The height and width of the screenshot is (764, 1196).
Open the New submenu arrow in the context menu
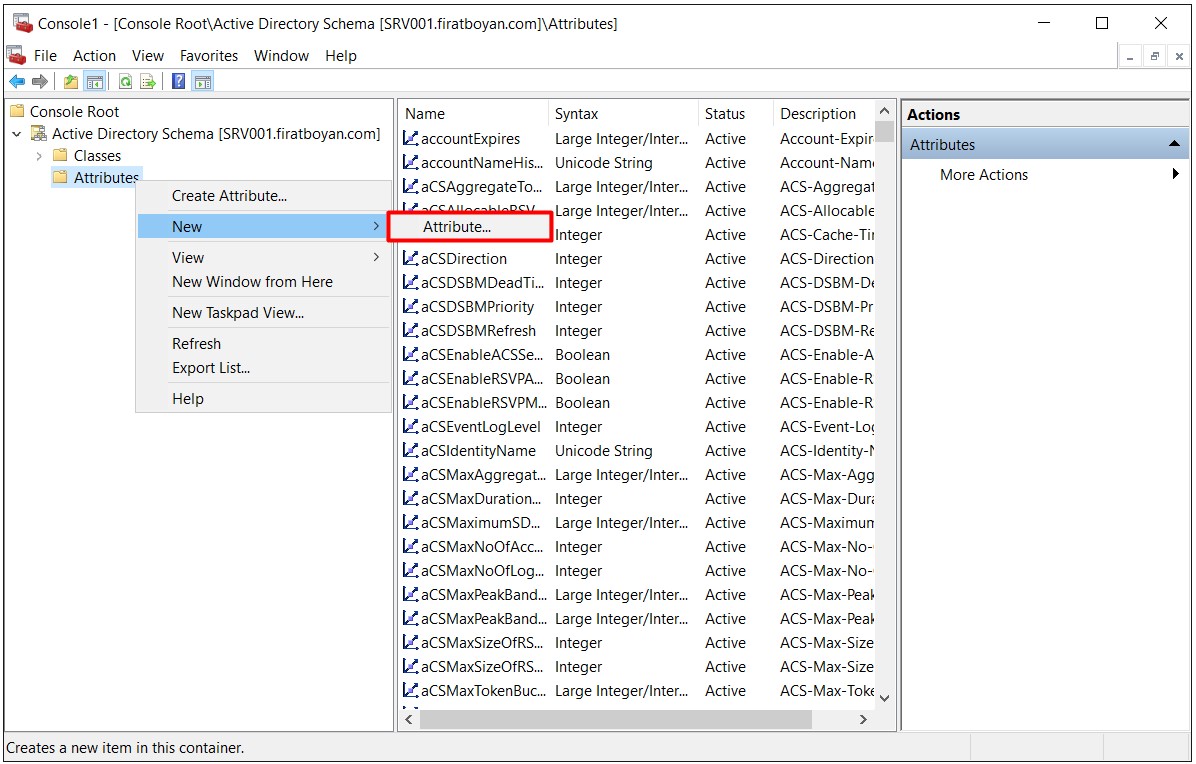tap(376, 226)
